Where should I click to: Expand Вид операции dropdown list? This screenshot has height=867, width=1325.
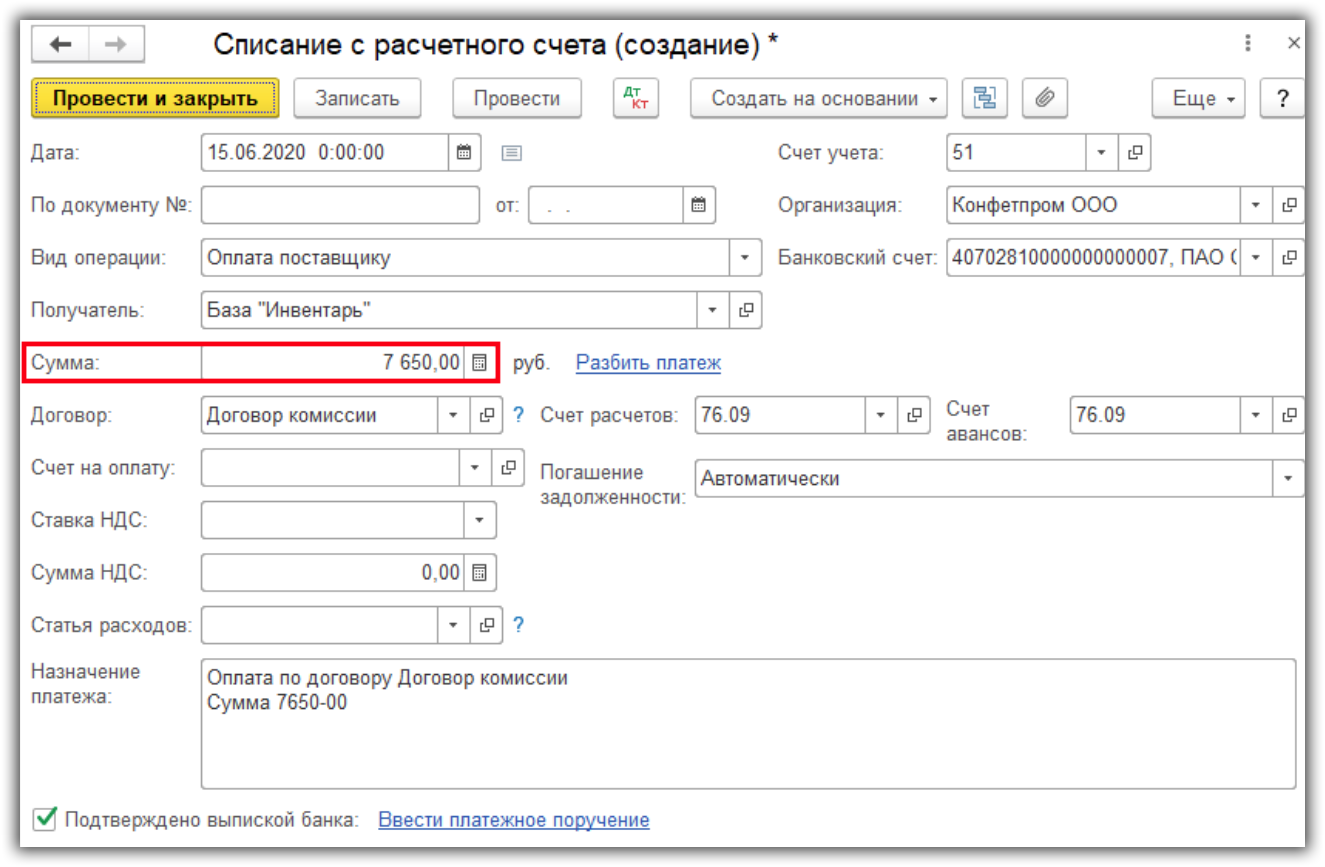click(x=744, y=258)
